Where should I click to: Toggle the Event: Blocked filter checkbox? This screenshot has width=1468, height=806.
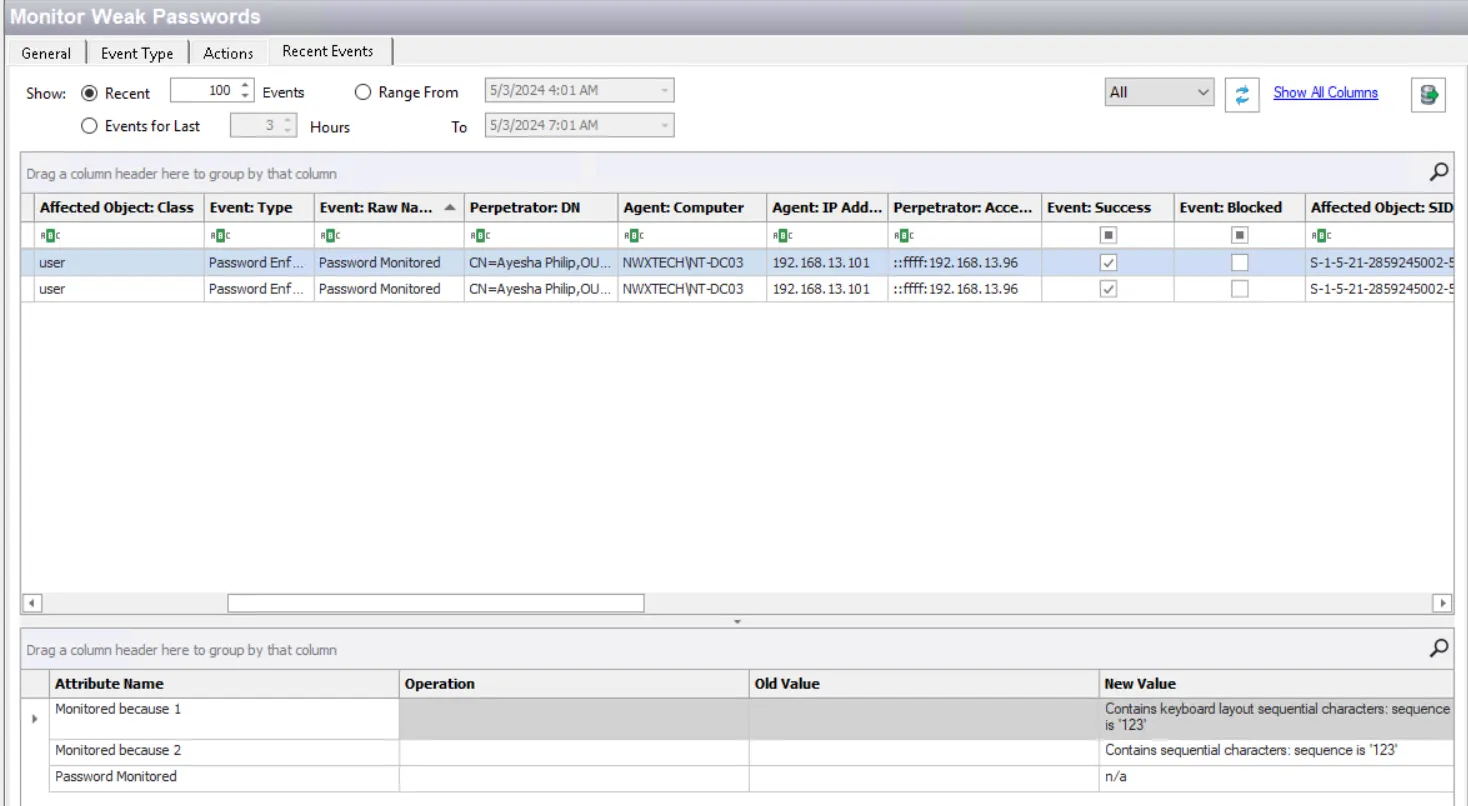[1239, 235]
